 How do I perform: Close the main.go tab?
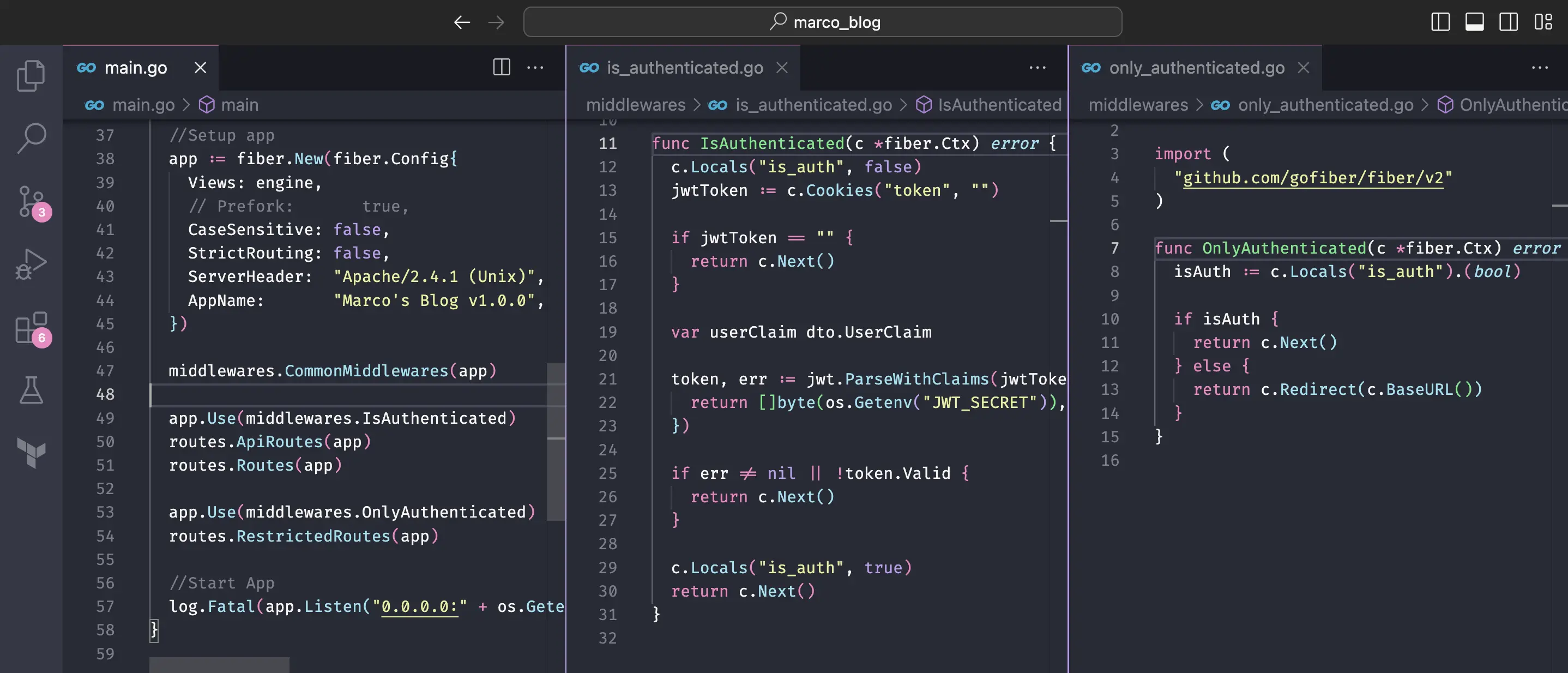pyautogui.click(x=200, y=68)
